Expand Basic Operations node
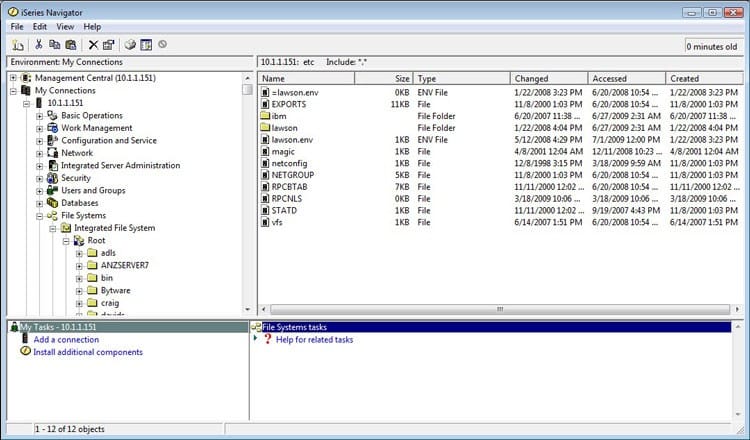This screenshot has height=440, width=750. pos(40,116)
